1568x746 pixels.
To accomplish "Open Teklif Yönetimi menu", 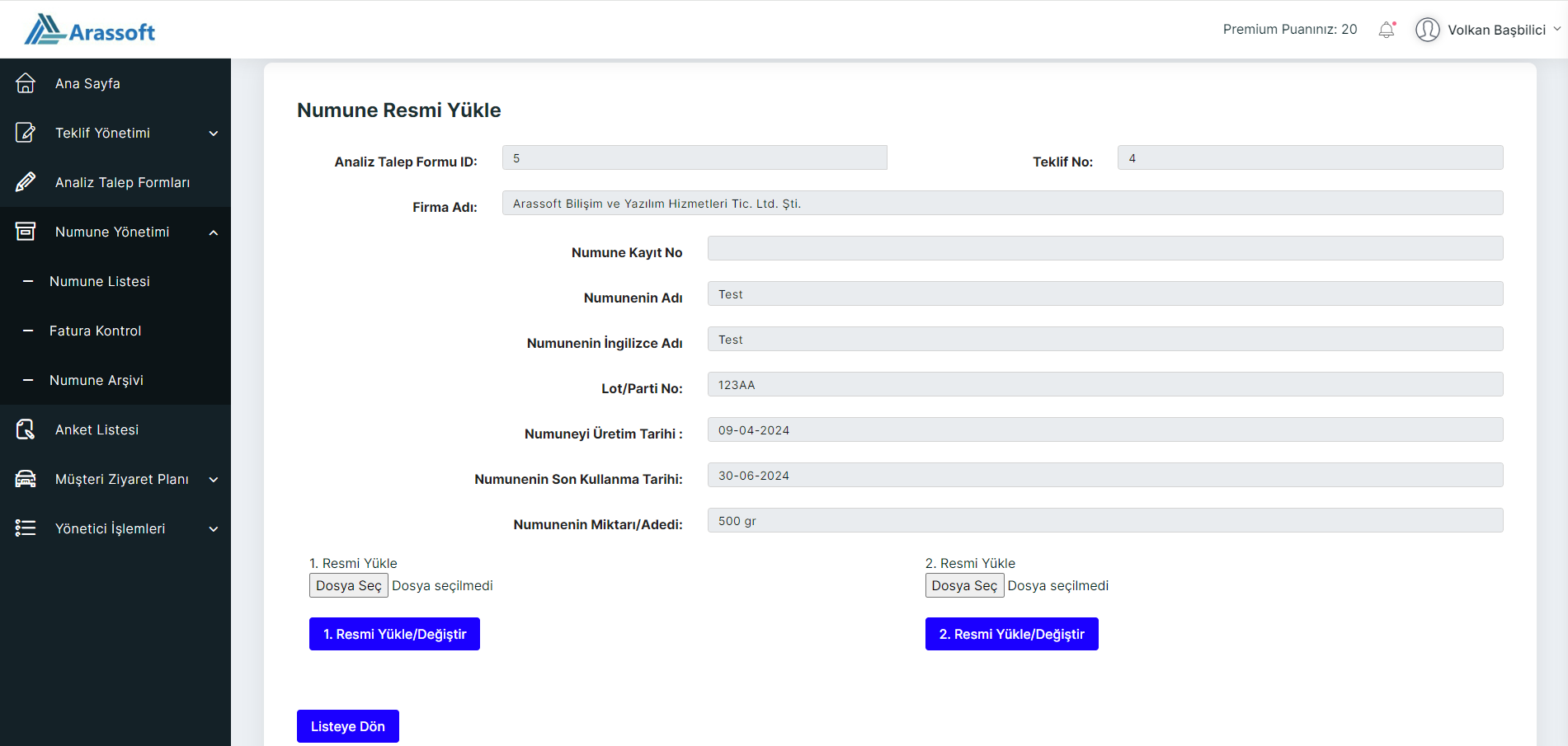I will [102, 133].
